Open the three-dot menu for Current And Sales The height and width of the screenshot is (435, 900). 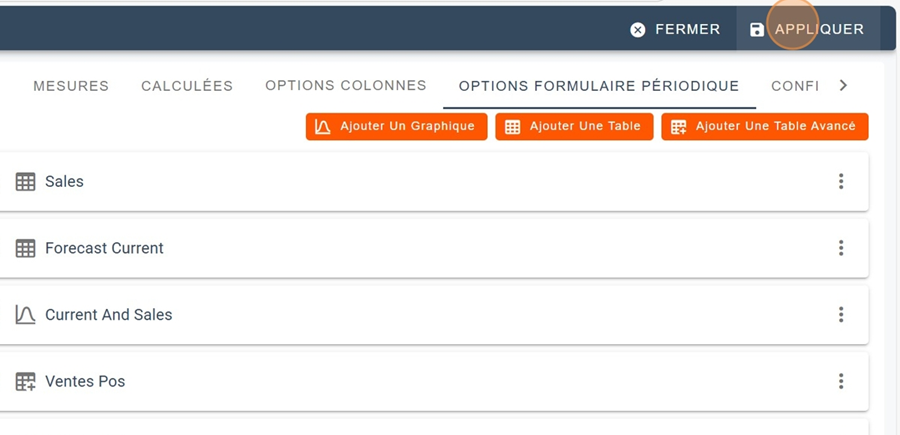pos(841,315)
